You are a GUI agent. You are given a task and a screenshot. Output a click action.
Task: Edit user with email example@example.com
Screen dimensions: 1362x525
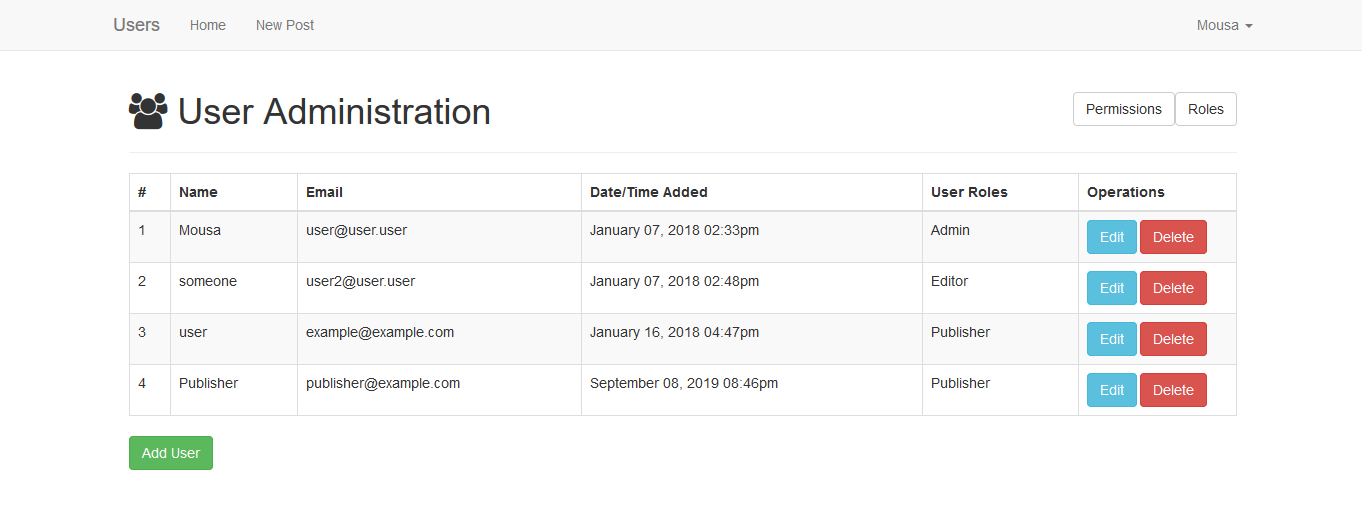pos(1111,339)
